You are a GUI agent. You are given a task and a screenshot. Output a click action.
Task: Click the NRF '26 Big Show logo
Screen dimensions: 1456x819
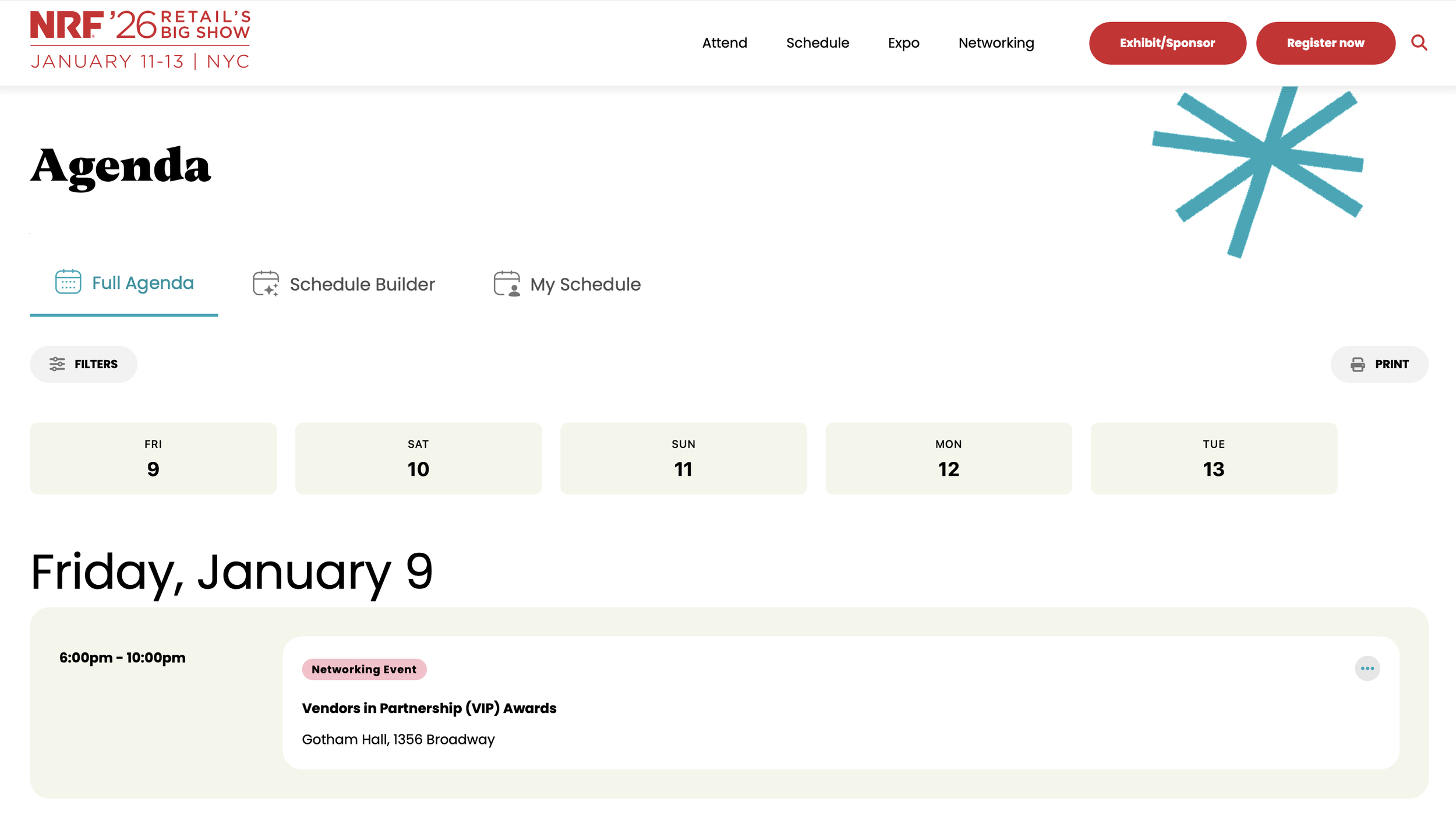point(140,40)
